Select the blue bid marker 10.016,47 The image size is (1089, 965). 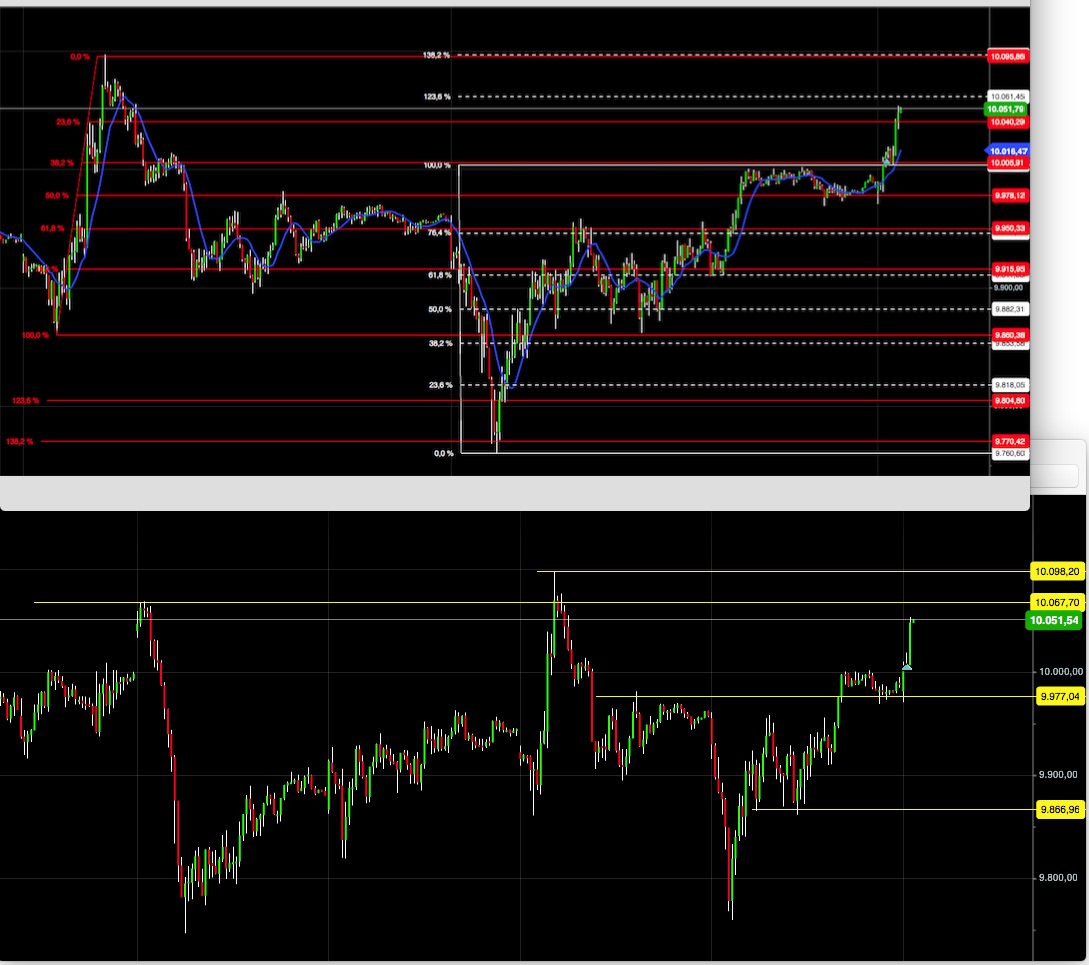pos(1008,150)
